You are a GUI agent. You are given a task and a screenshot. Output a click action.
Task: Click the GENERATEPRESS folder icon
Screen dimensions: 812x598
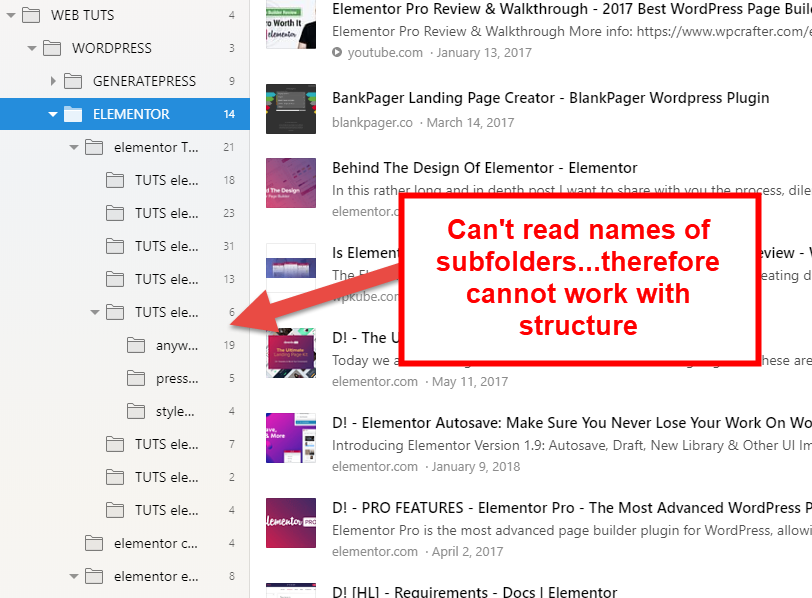click(x=73, y=81)
